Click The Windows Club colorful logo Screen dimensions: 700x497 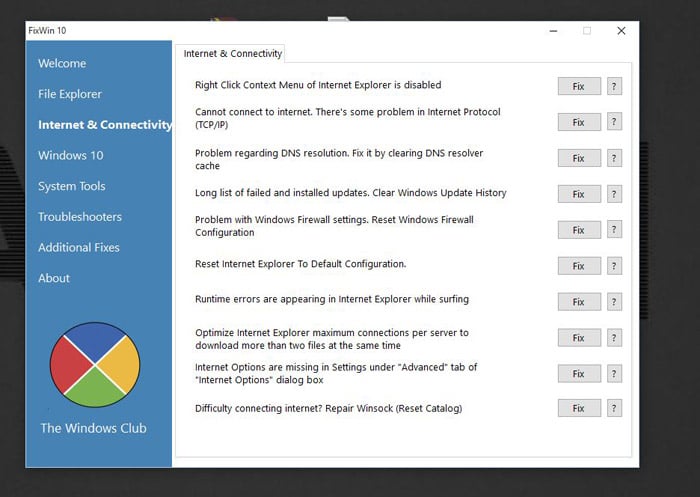pos(95,364)
